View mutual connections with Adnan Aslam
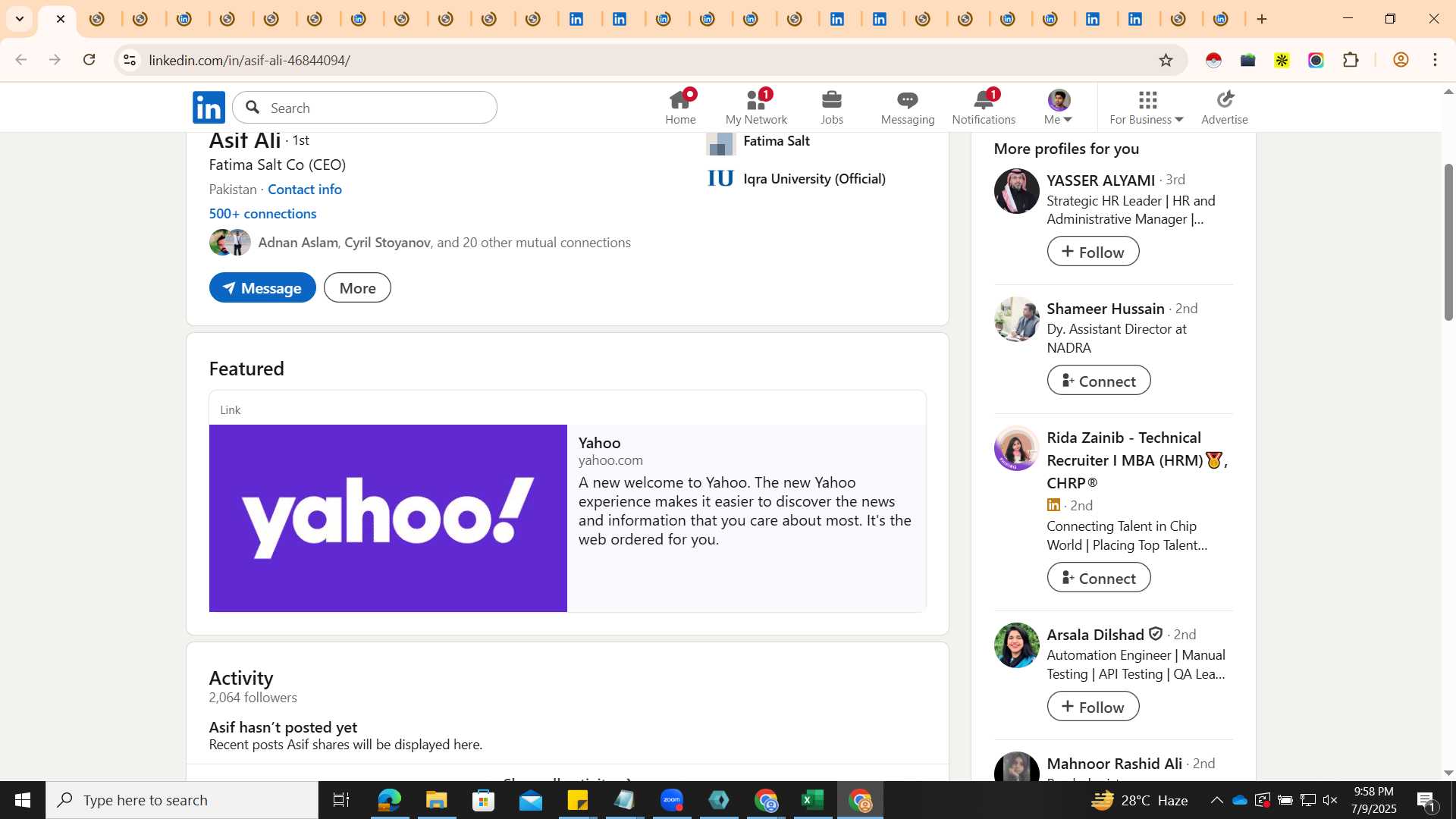1456x819 pixels. click(444, 243)
